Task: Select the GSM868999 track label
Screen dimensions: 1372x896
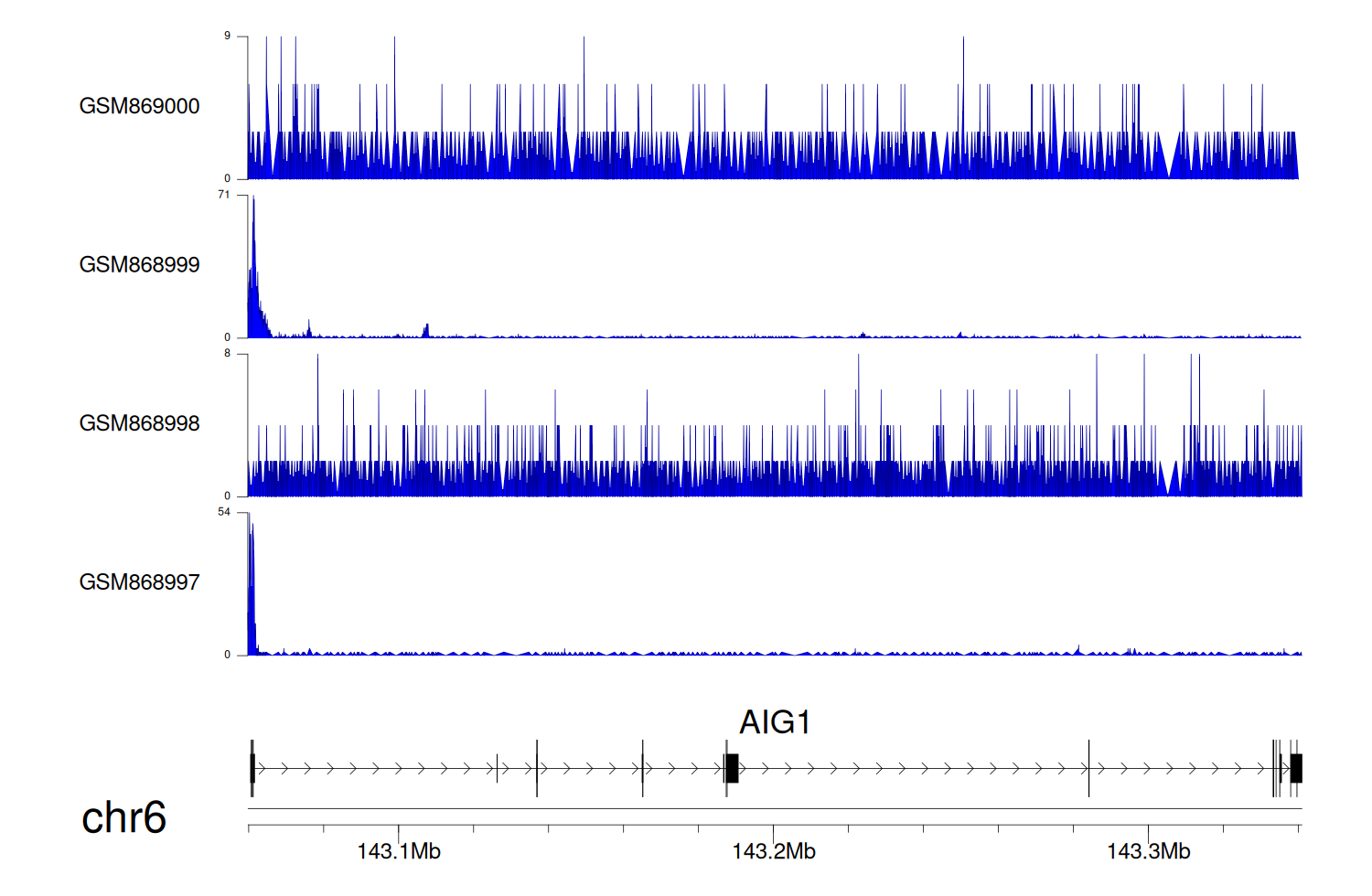Action: pyautogui.click(x=139, y=265)
